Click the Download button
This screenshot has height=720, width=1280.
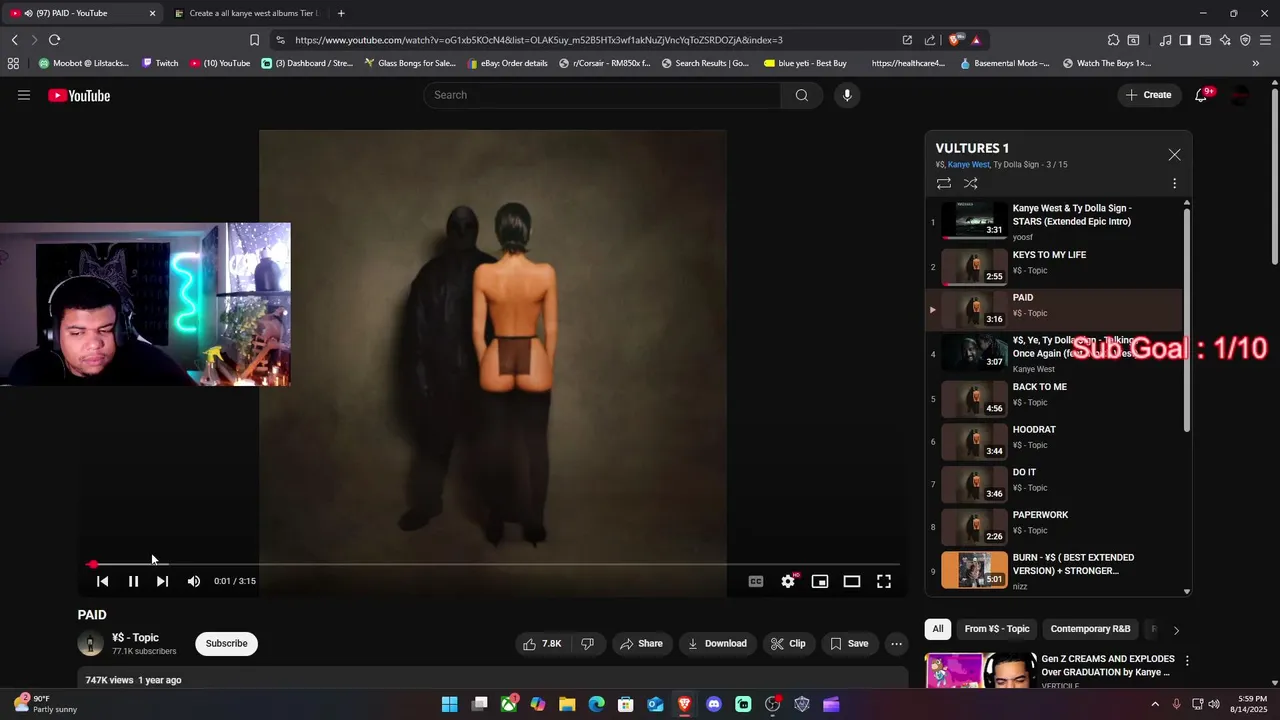click(716, 644)
